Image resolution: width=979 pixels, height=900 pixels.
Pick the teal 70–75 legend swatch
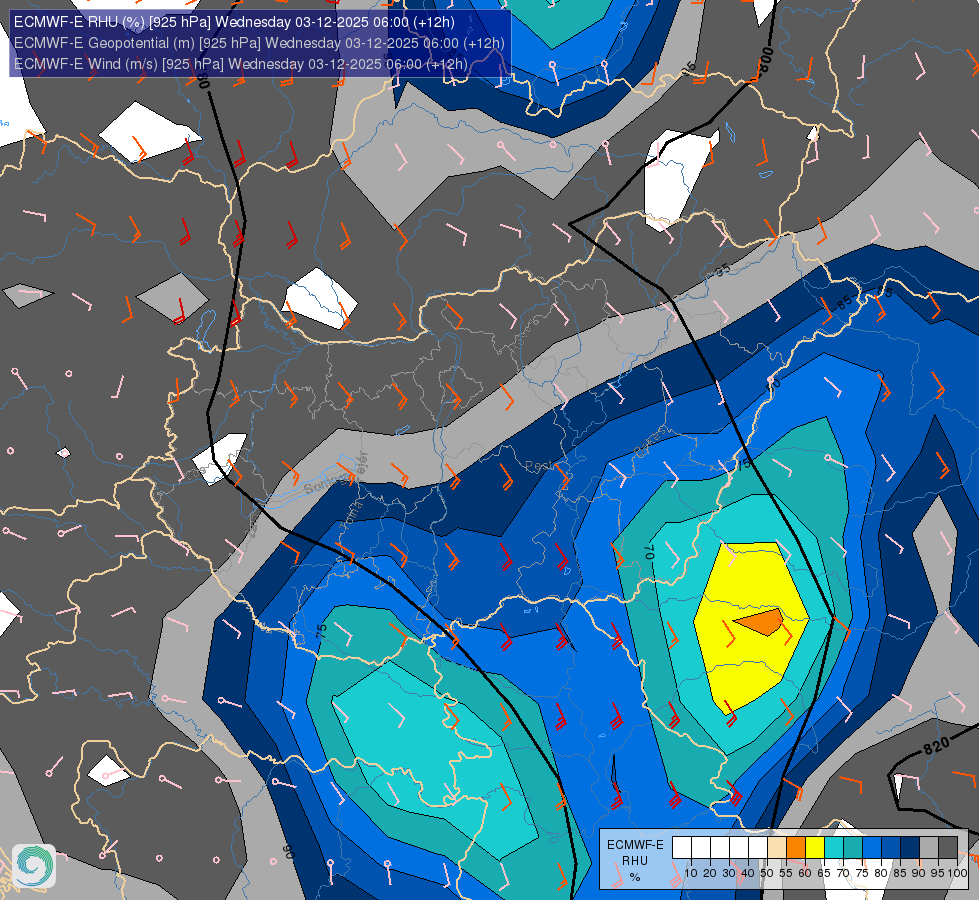tap(853, 847)
